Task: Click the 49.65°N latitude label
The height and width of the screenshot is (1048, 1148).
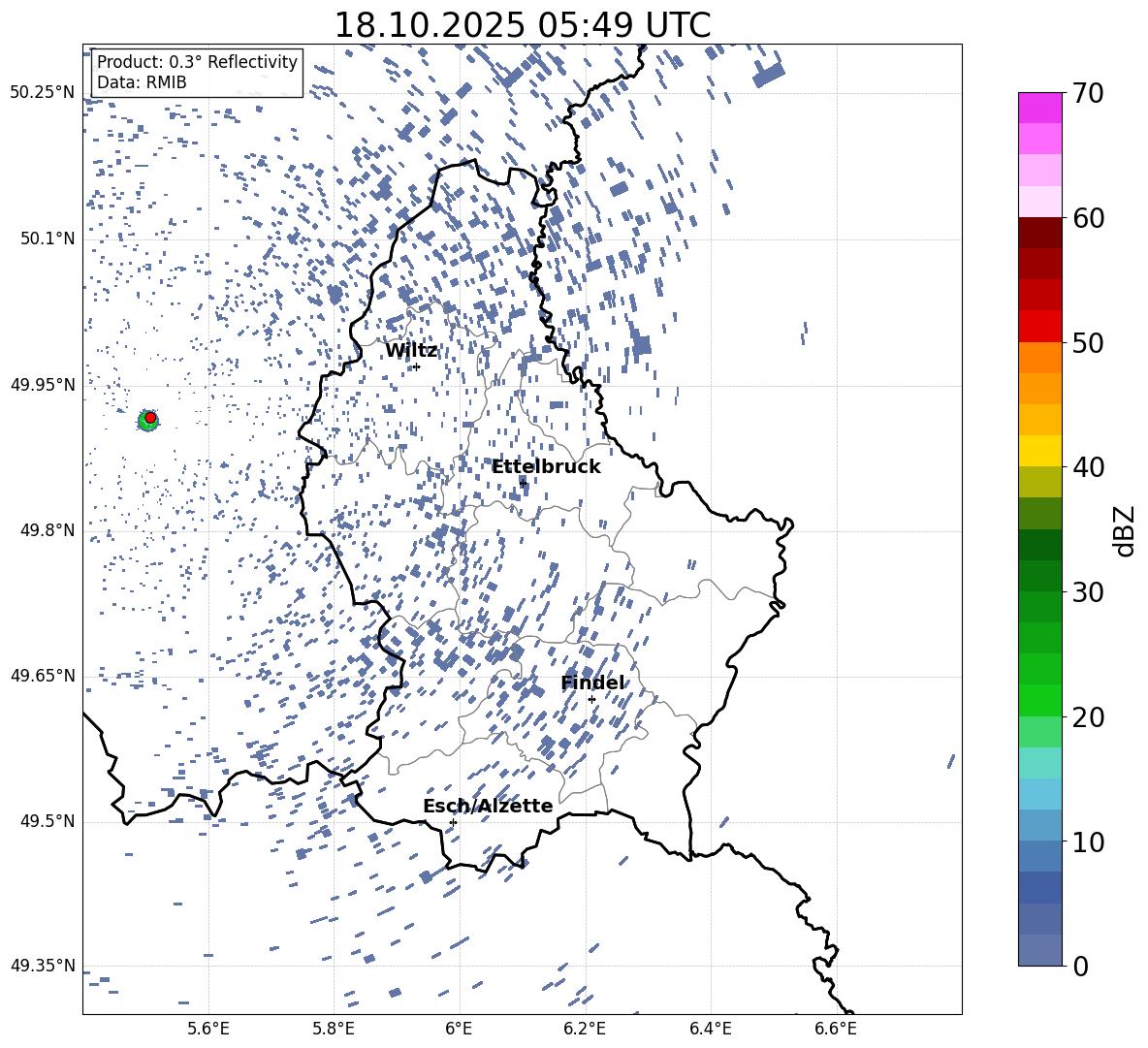Action: [43, 675]
